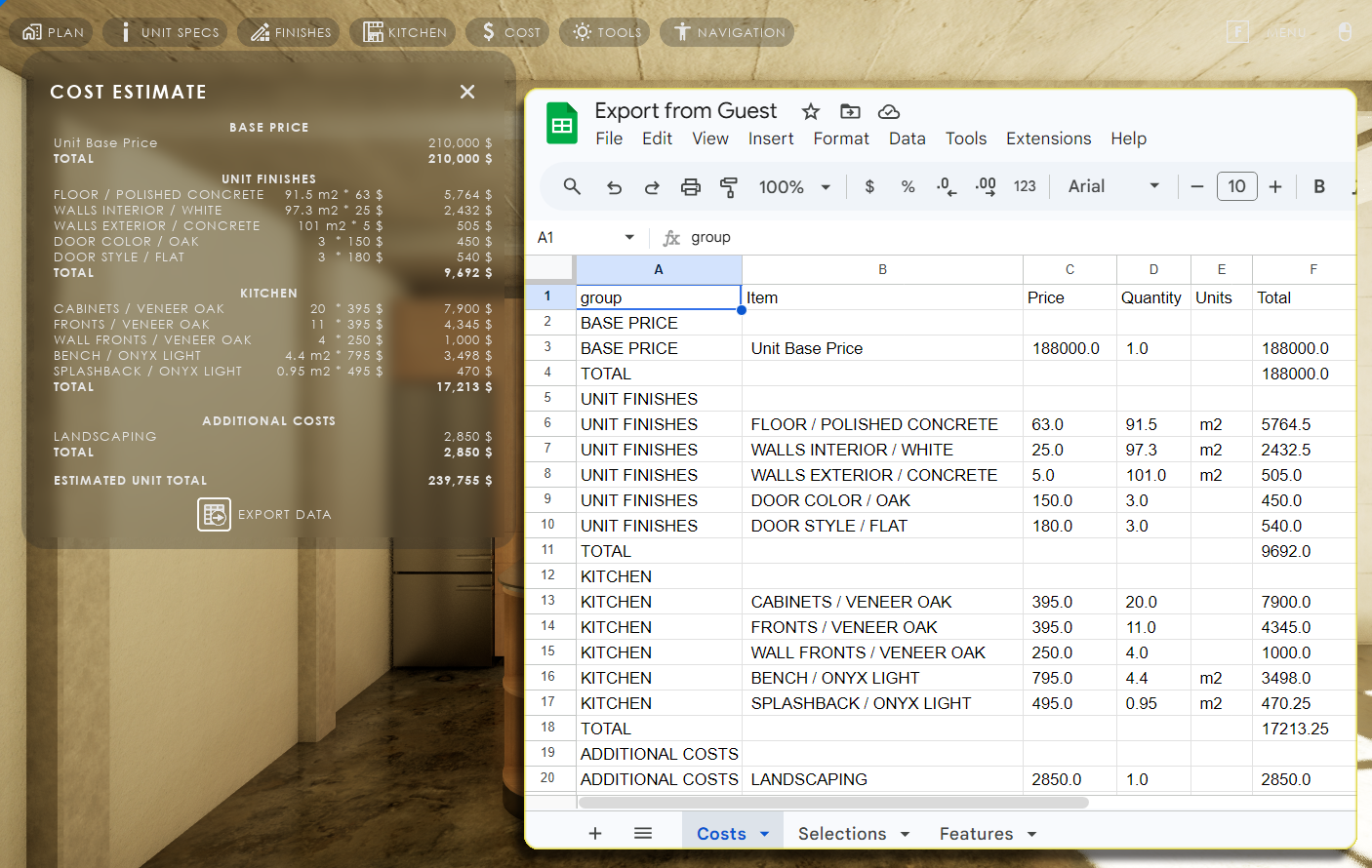The height and width of the screenshot is (868, 1372).
Task: Undo the last spreadsheet action
Action: (x=614, y=187)
